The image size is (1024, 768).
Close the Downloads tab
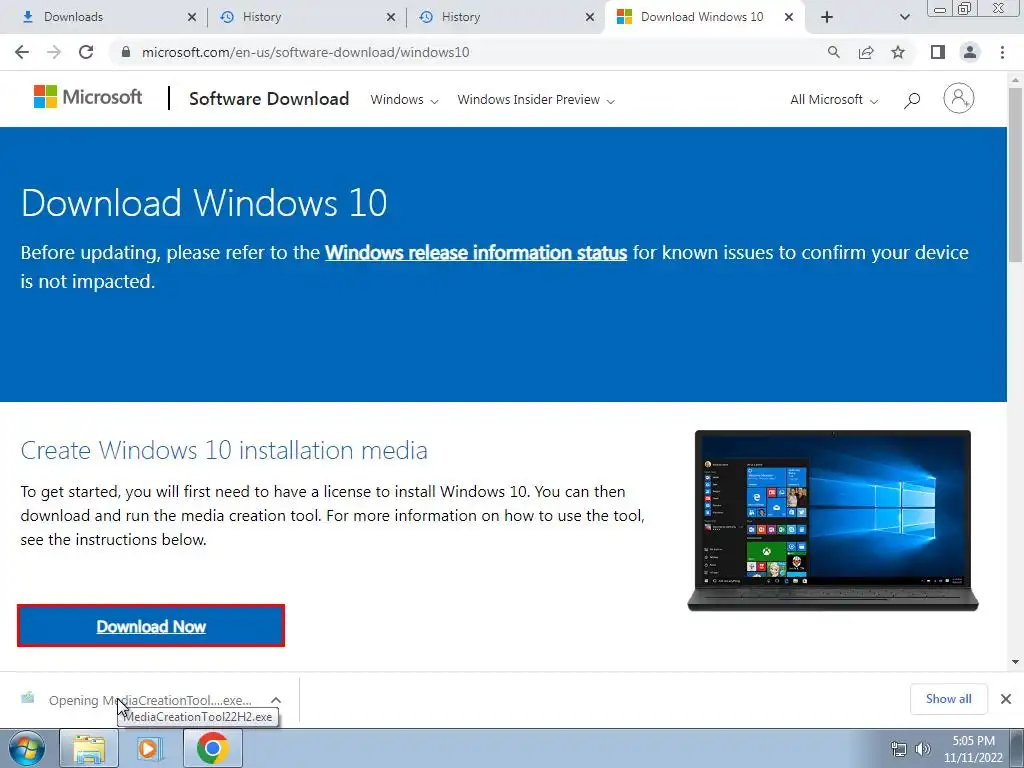(191, 17)
